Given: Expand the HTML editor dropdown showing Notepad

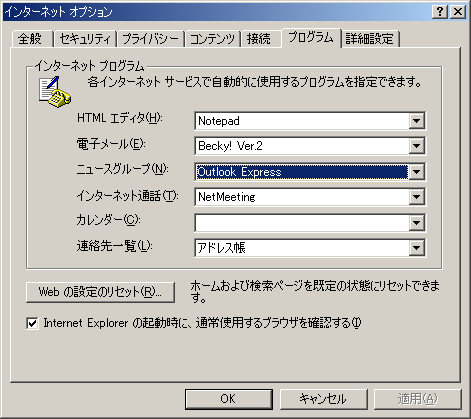Looking at the screenshot, I should (x=416, y=121).
